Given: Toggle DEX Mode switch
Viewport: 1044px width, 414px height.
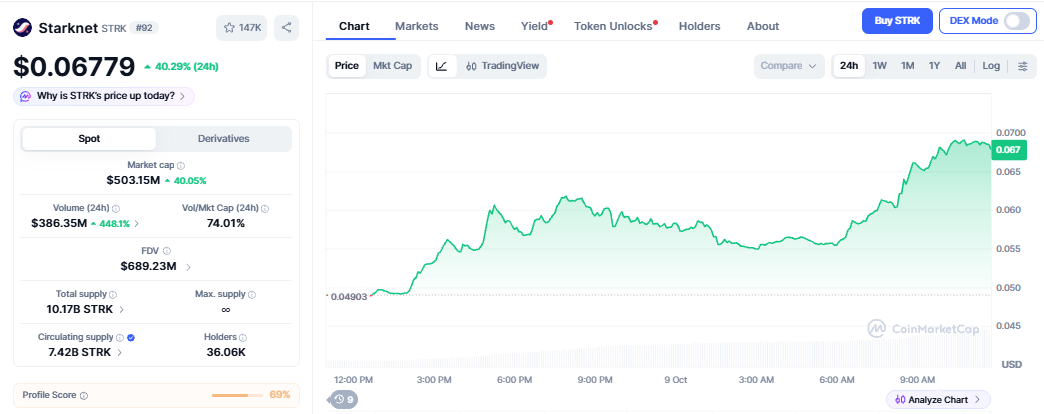Looking at the screenshot, I should [1017, 21].
